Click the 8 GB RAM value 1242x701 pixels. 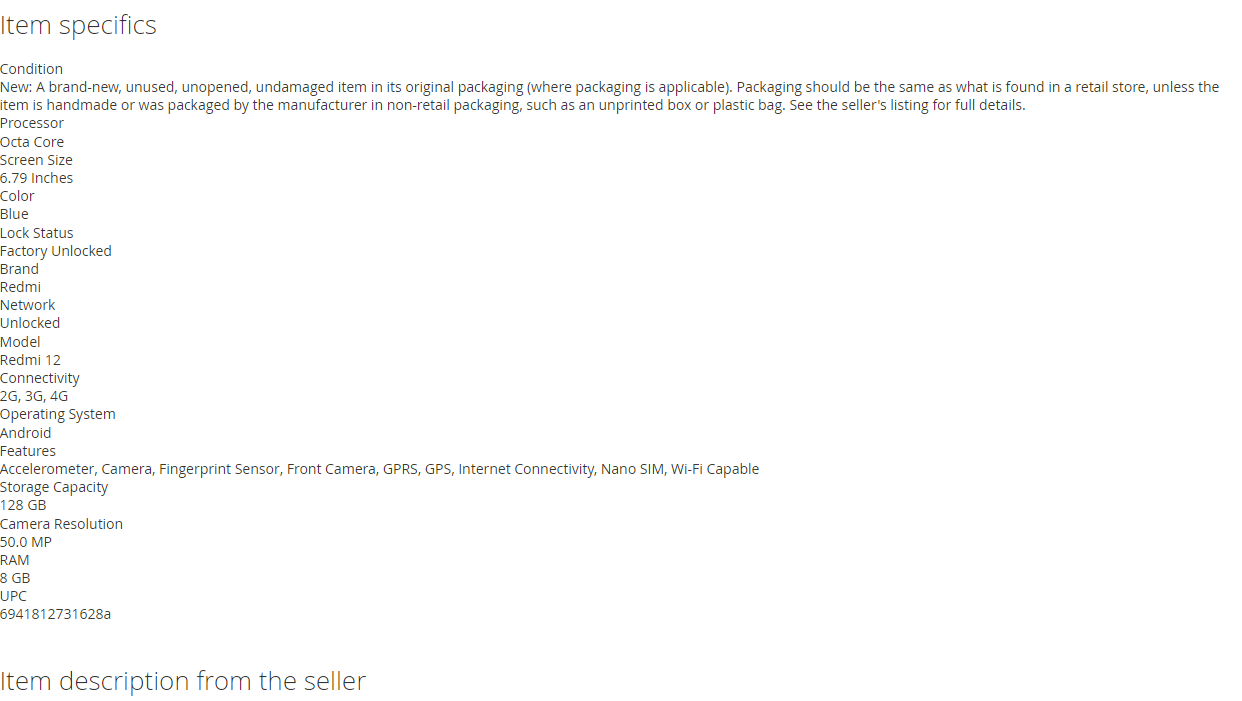15,578
